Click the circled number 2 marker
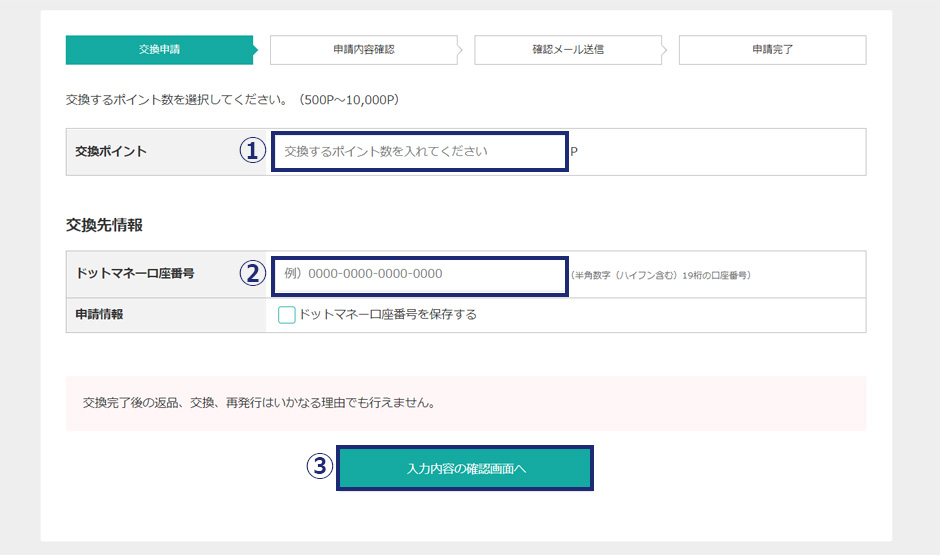The width and height of the screenshot is (940, 555). (x=252, y=274)
